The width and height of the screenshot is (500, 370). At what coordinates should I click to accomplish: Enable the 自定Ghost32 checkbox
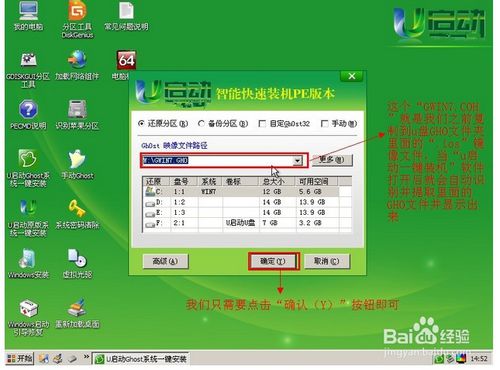pos(262,124)
